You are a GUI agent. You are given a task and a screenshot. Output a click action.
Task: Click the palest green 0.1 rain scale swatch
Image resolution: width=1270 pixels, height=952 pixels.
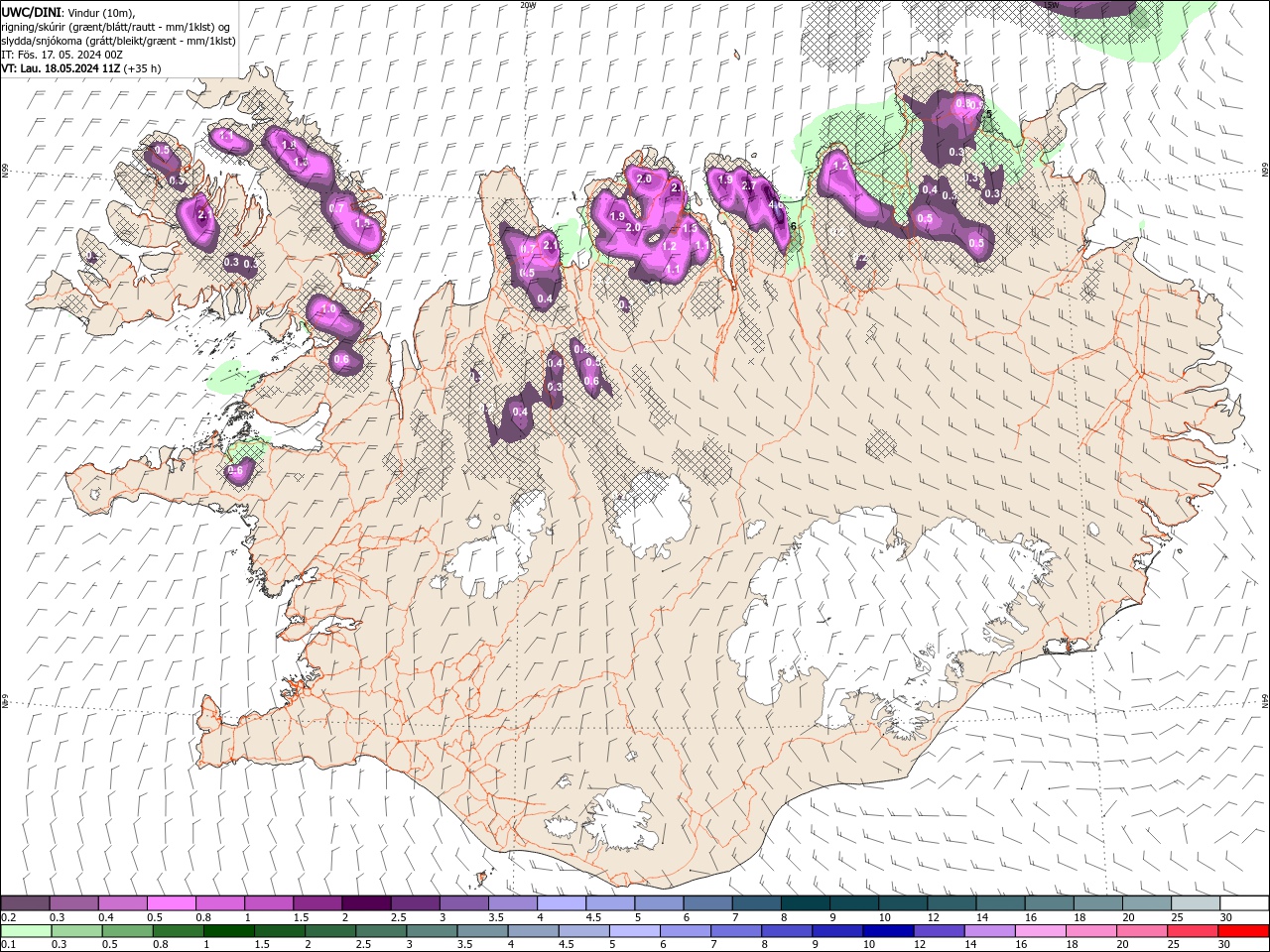click(26, 930)
